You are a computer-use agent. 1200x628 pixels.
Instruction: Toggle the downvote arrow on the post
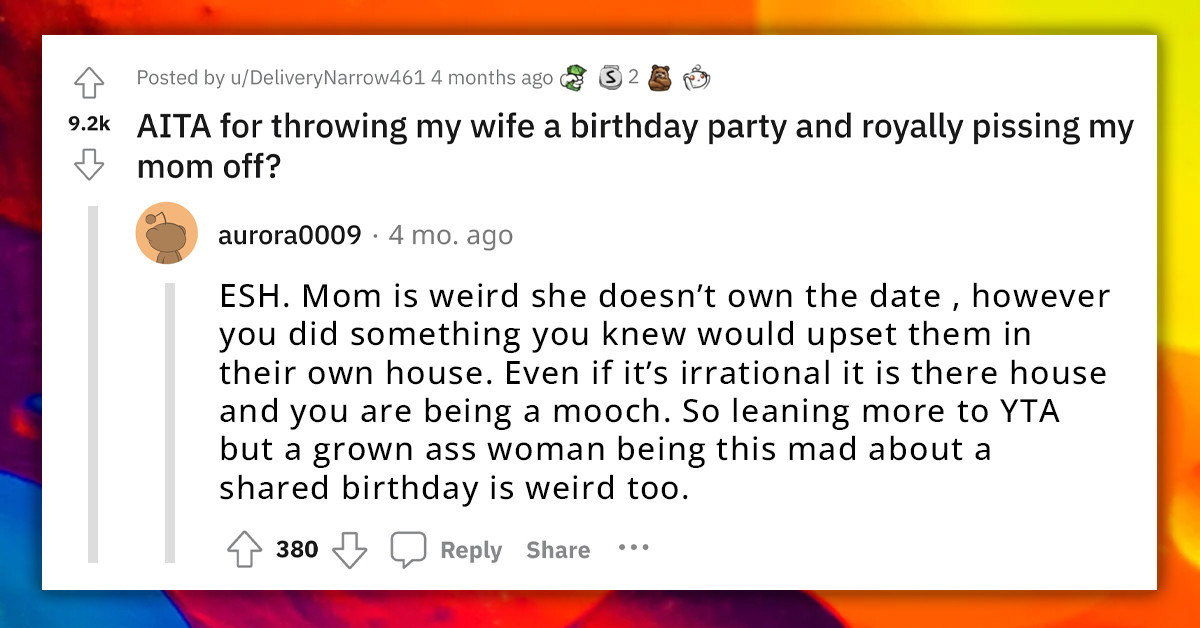[88, 166]
